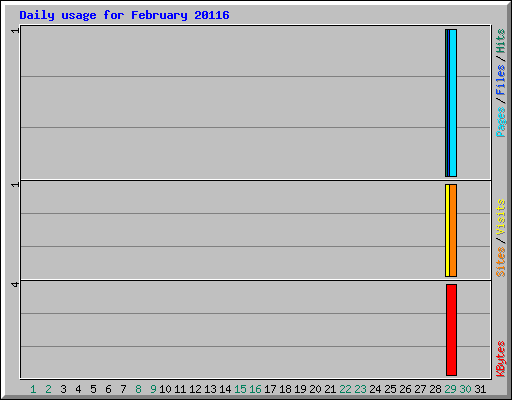Click the chart title 'Daily usage for February 20116'
Screen dimensions: 512x400
pyautogui.click(x=124, y=16)
